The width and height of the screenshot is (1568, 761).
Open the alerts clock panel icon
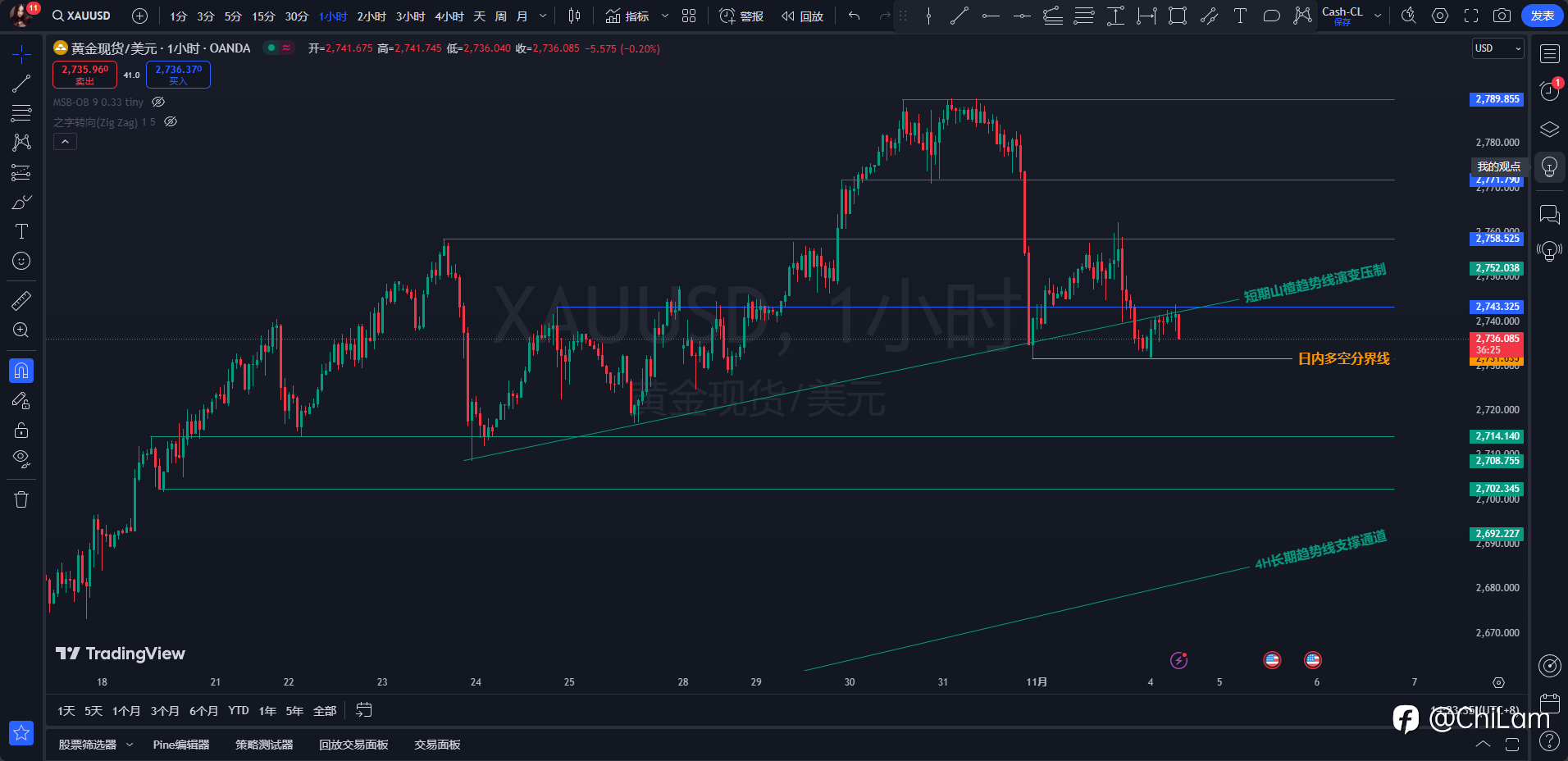(x=1549, y=91)
